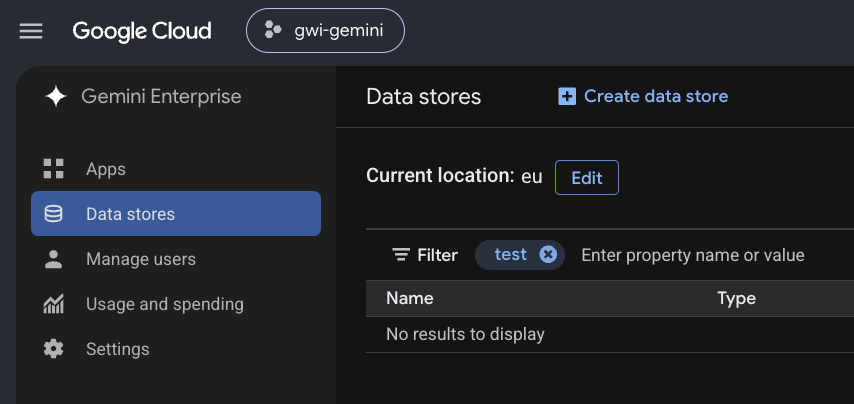
Task: Open Manage users section
Action: (x=176, y=259)
